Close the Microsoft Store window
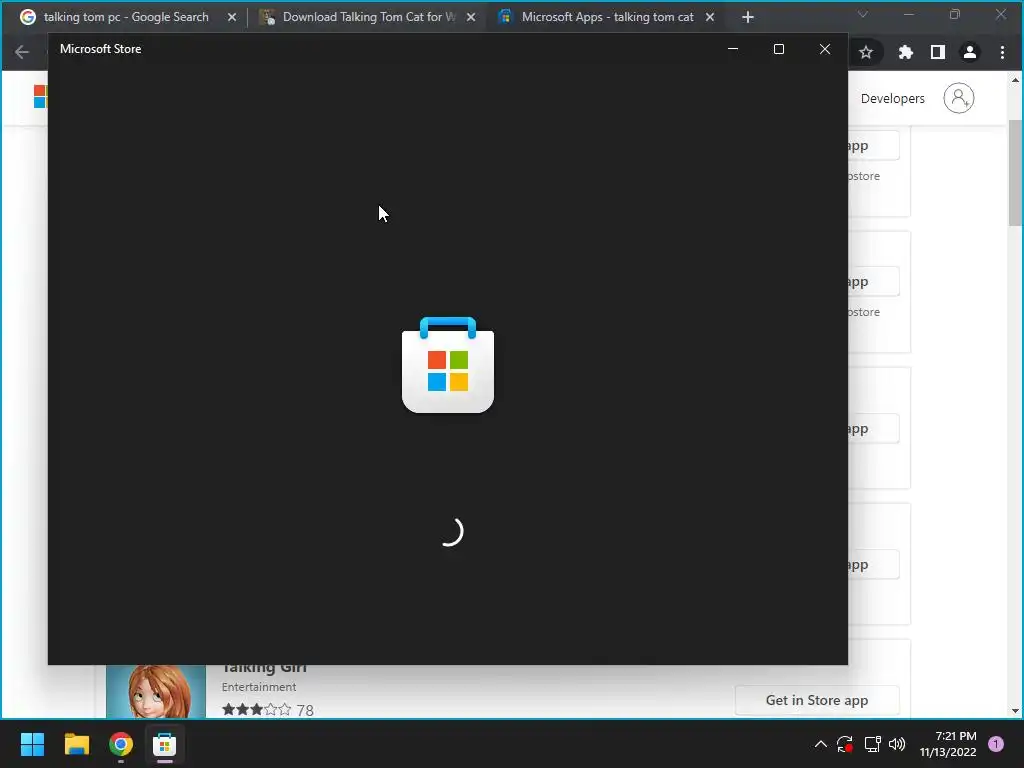1024x768 pixels. point(825,49)
